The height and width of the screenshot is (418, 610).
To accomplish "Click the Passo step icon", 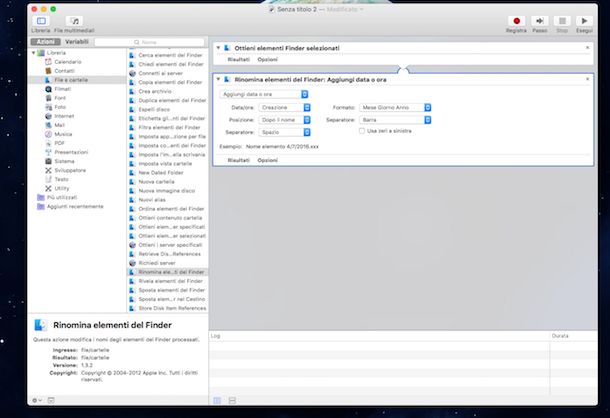I will (540, 21).
